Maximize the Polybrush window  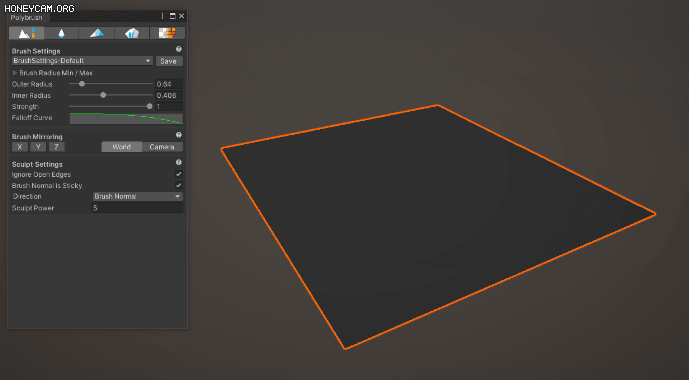pos(173,16)
